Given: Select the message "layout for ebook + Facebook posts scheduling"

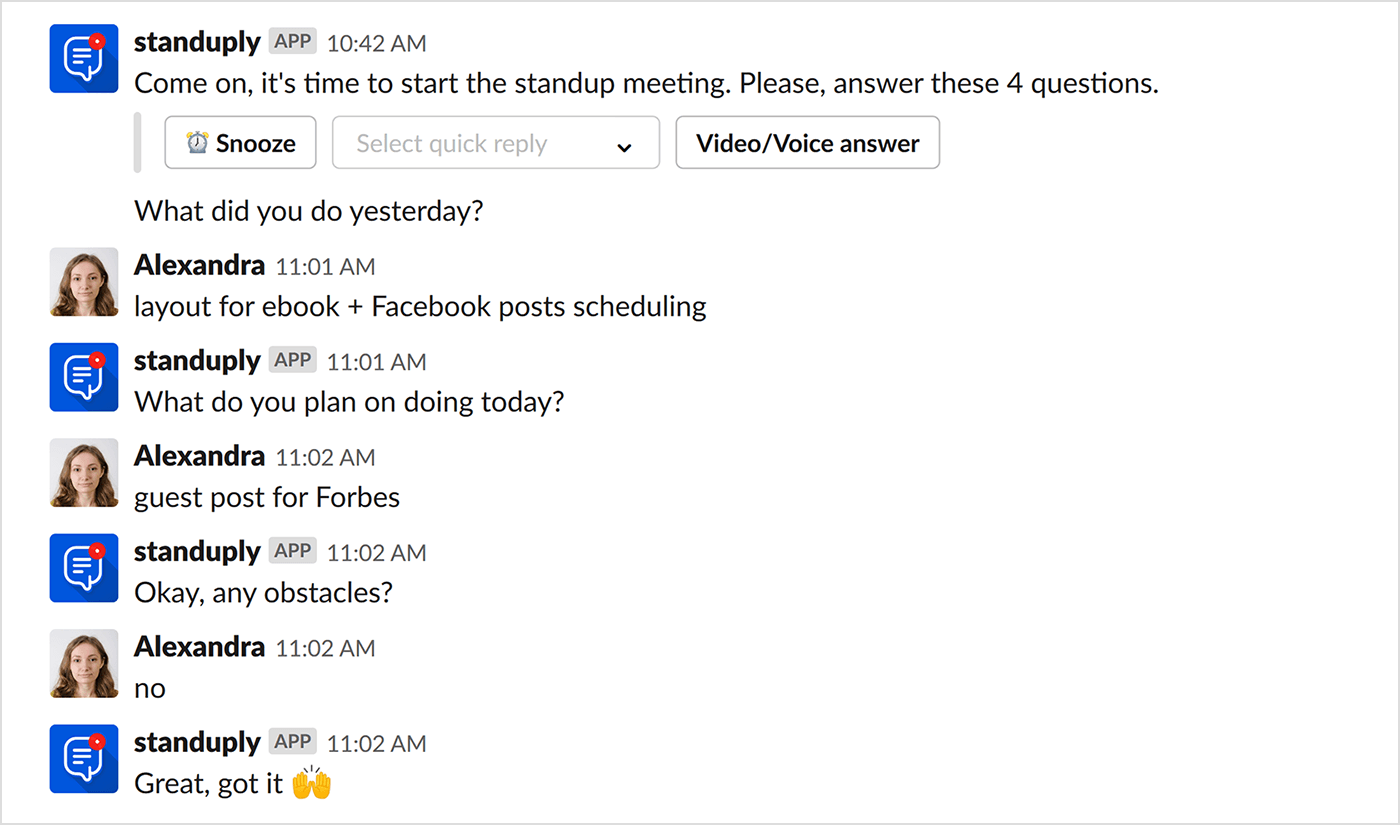Looking at the screenshot, I should (420, 306).
